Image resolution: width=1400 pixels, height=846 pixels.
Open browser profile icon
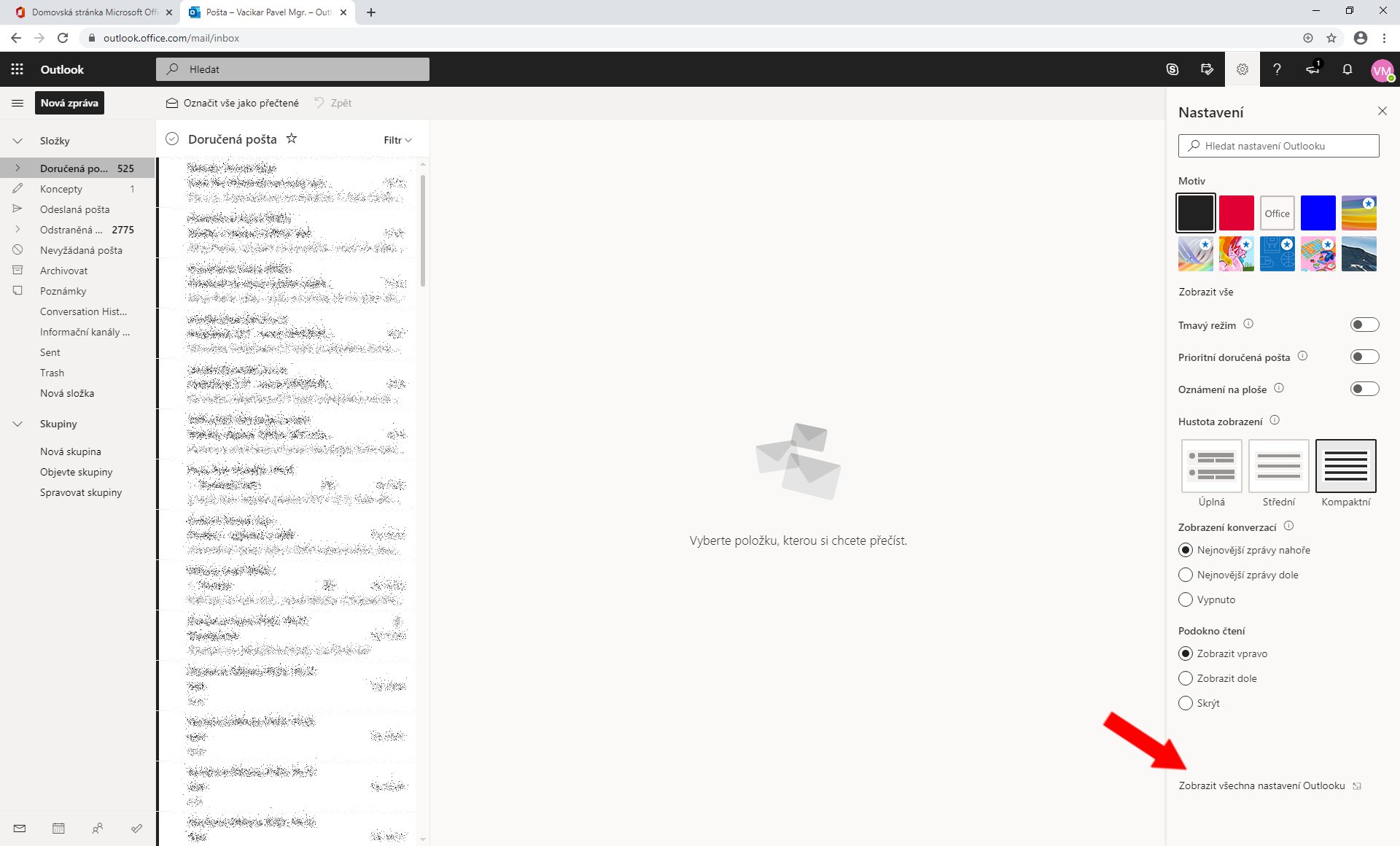tap(1360, 38)
